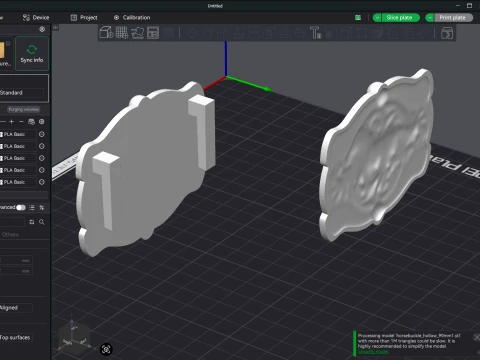Click the Print plate button

coord(452,17)
